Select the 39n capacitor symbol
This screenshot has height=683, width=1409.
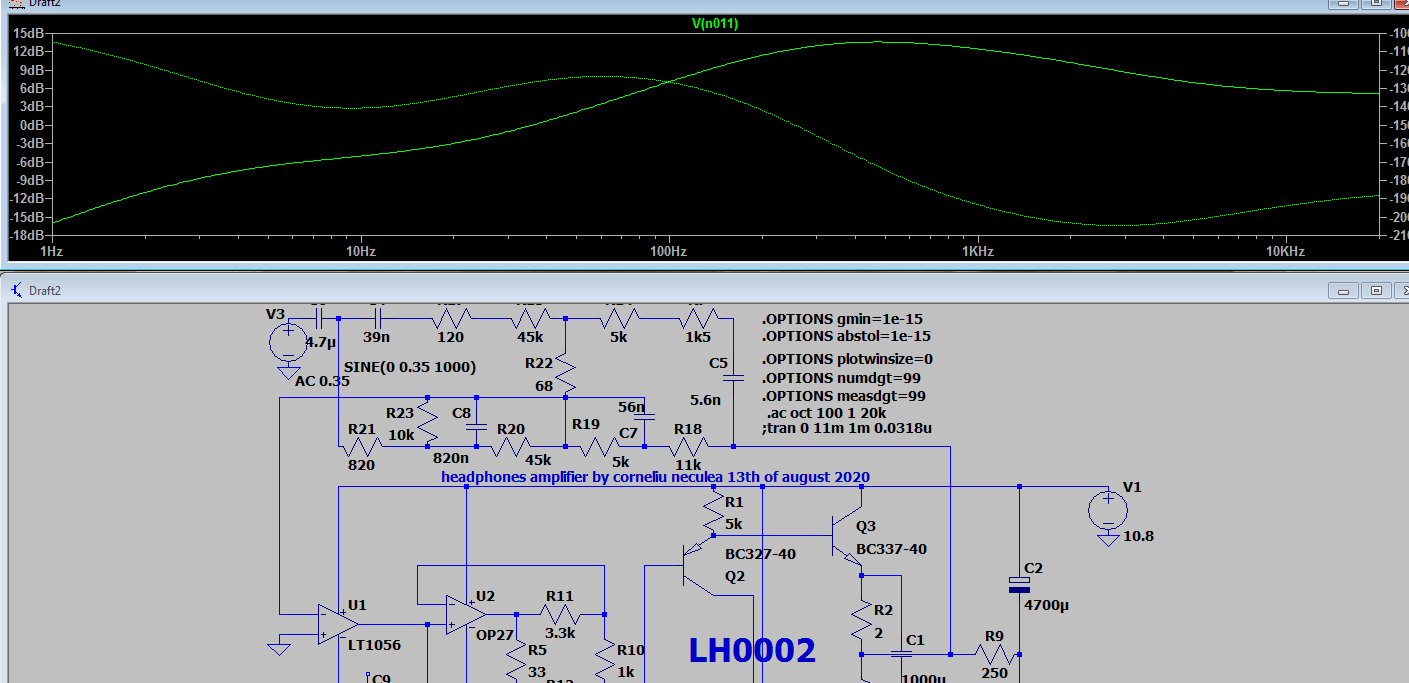[378, 318]
